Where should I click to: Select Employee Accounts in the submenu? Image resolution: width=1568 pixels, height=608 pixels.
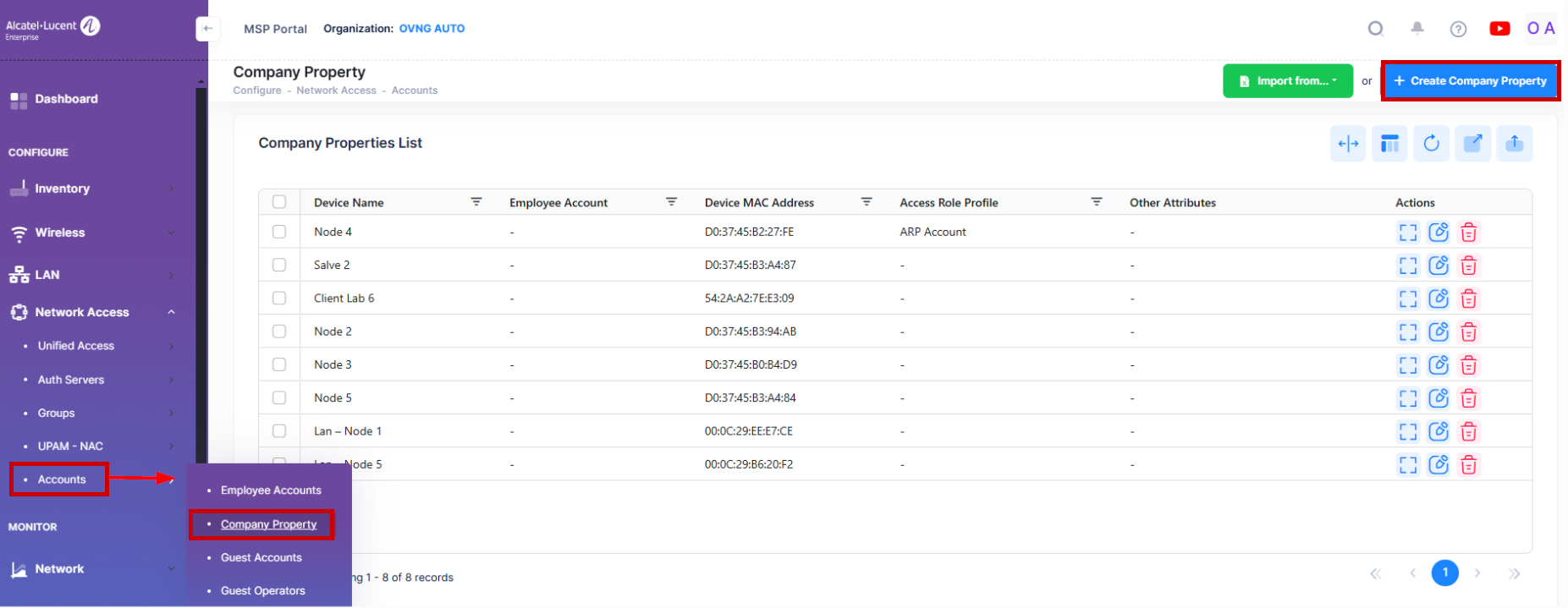[x=271, y=490]
